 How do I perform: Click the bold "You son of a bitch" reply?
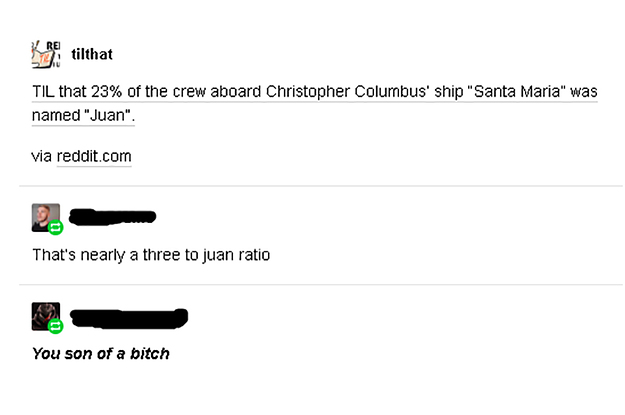tap(100, 353)
